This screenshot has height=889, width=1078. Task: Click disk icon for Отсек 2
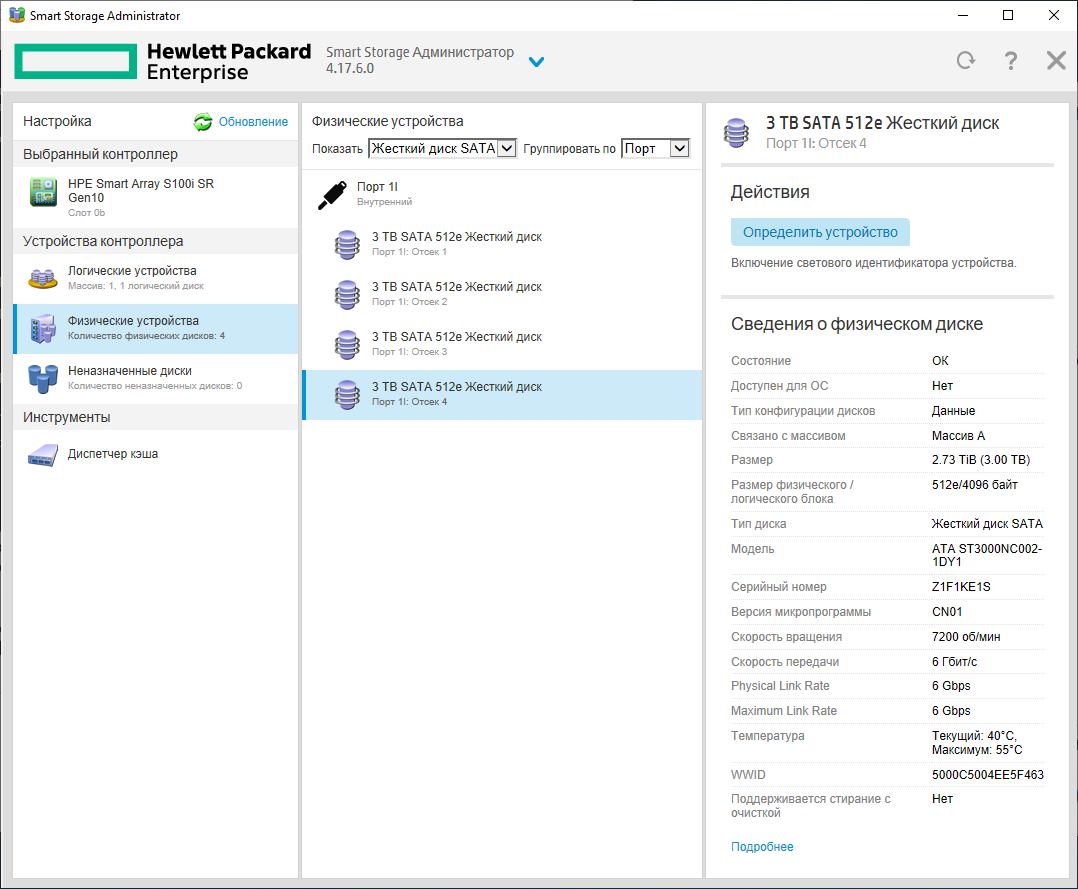[347, 294]
